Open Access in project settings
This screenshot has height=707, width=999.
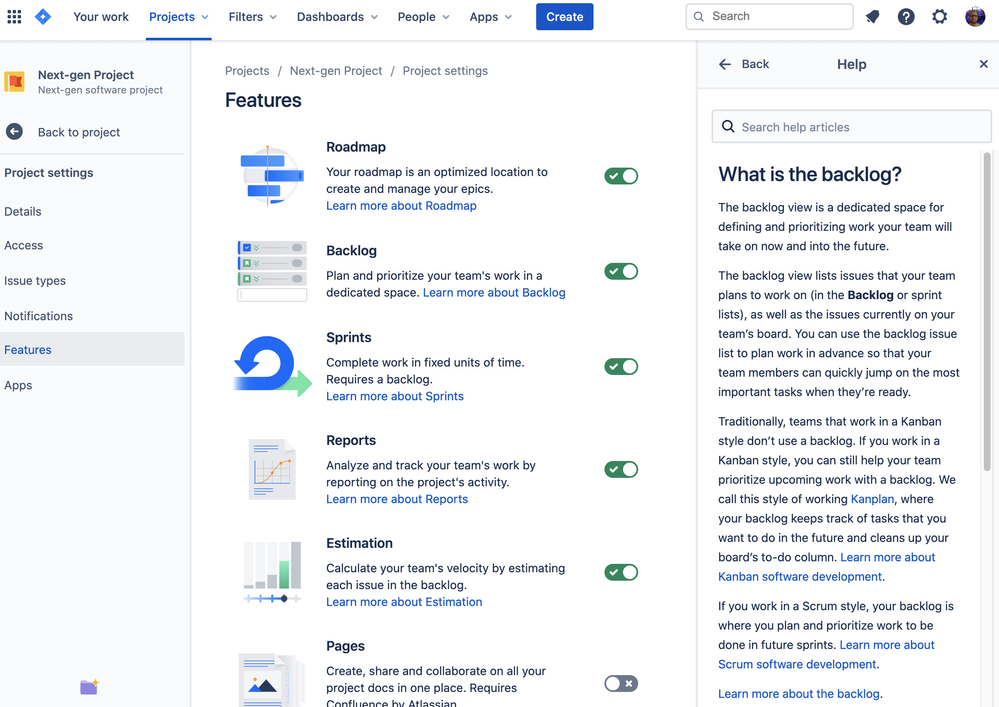click(x=24, y=245)
